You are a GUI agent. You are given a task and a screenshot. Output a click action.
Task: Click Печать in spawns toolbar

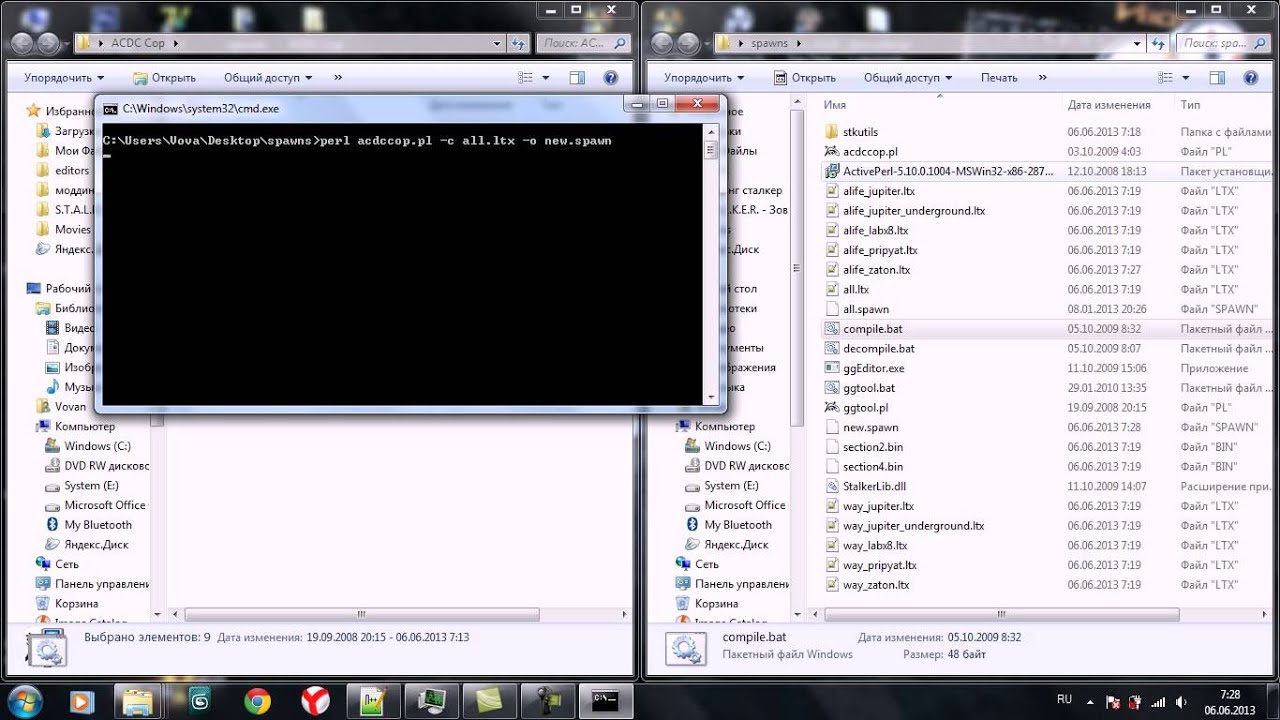[x=999, y=78]
